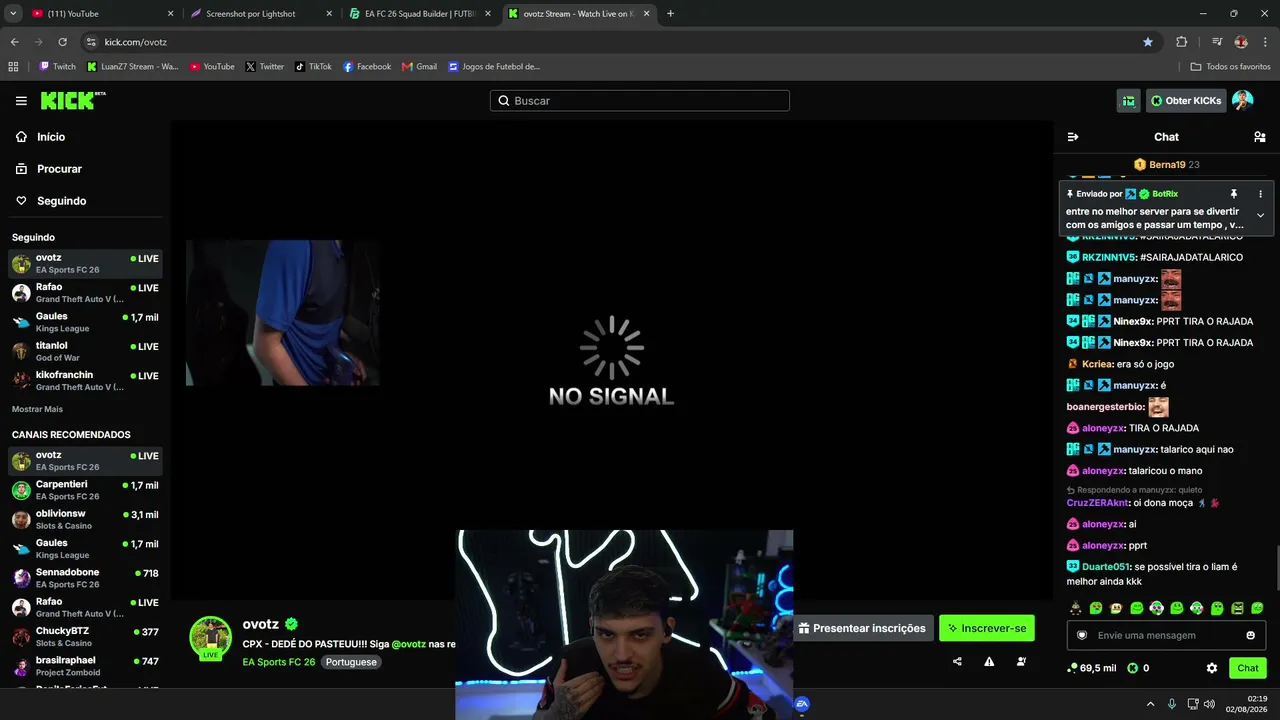Open the Kick hamburger menu
The height and width of the screenshot is (720, 1280).
21,101
